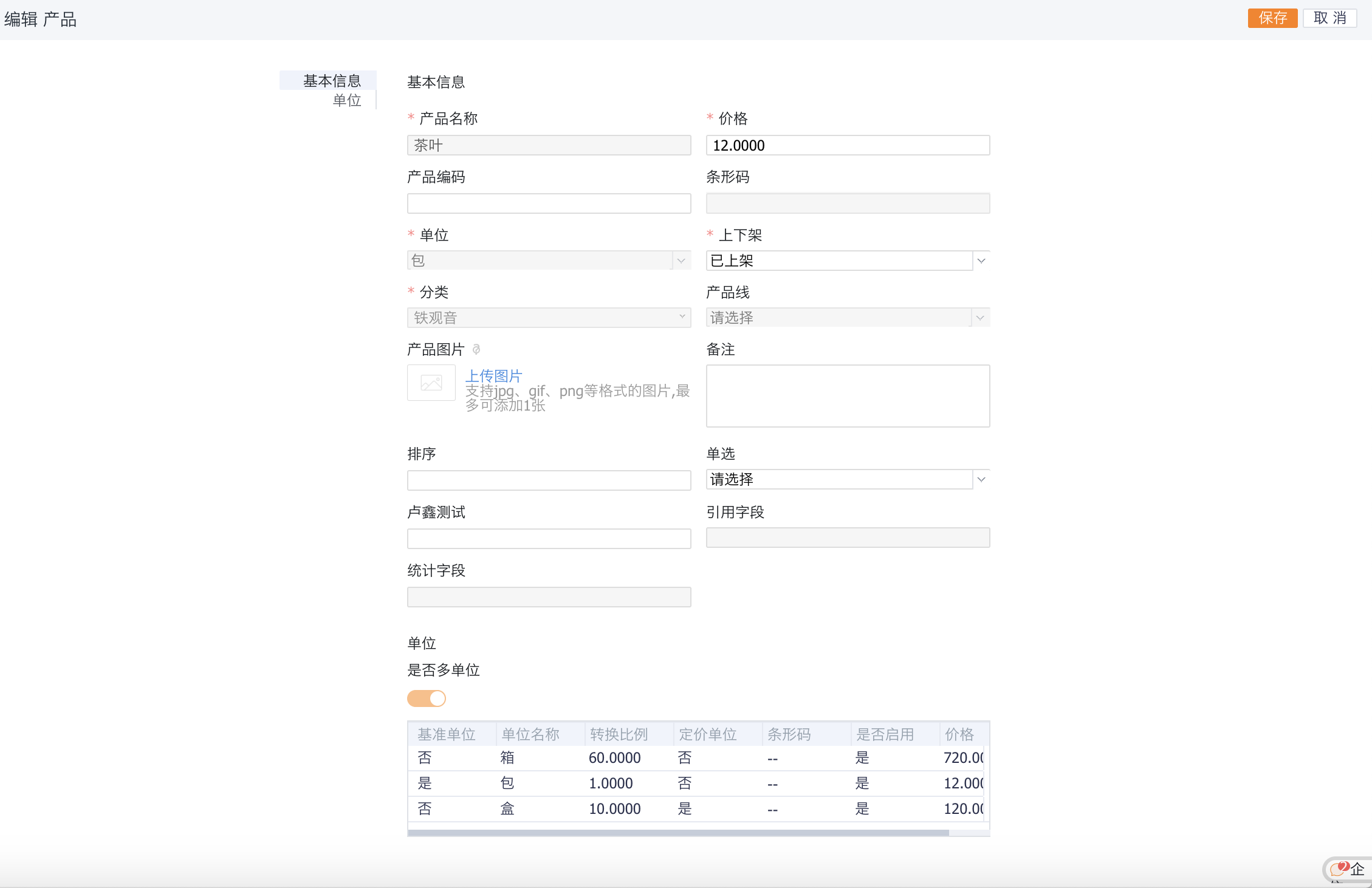Open the 分类 dropdown showing 铁观音

click(549, 318)
